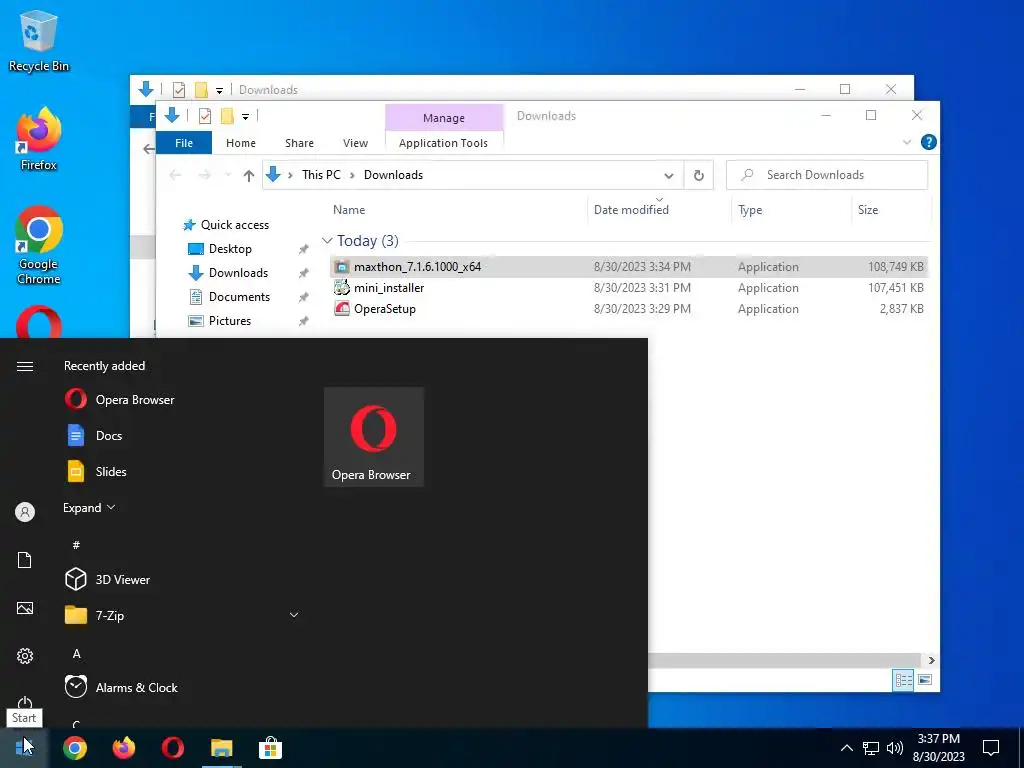Open Google Chrome from taskbar

[75, 748]
